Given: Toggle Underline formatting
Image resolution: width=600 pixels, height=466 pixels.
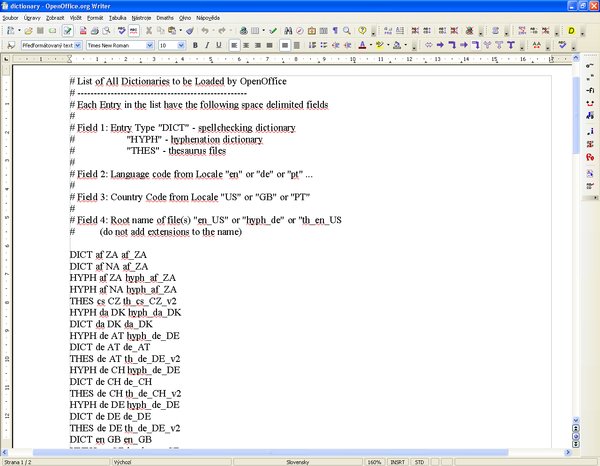Looking at the screenshot, I should (219, 45).
